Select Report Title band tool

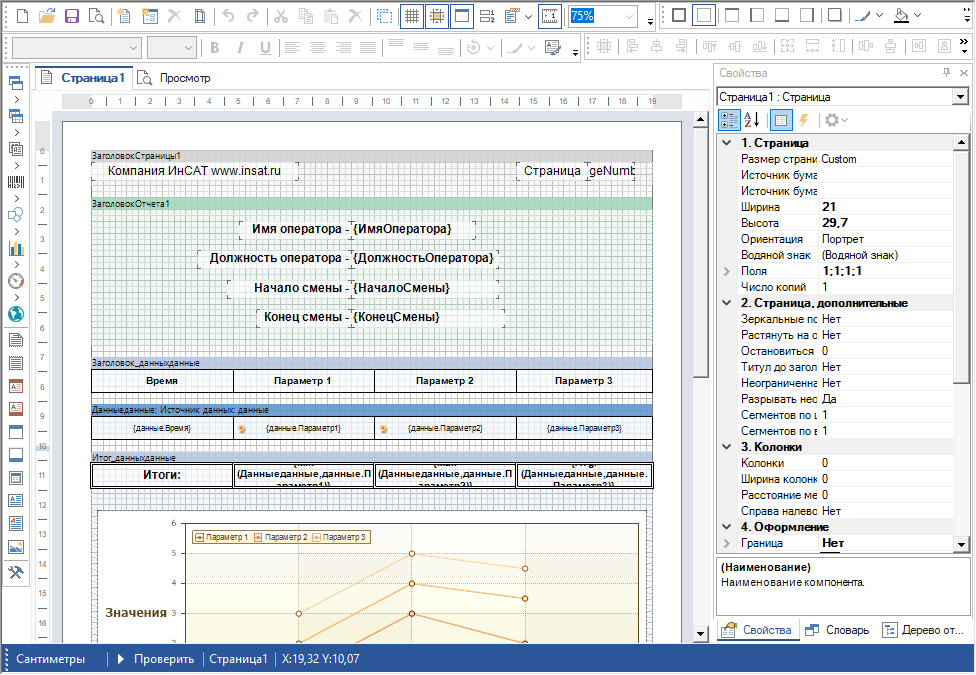point(16,340)
